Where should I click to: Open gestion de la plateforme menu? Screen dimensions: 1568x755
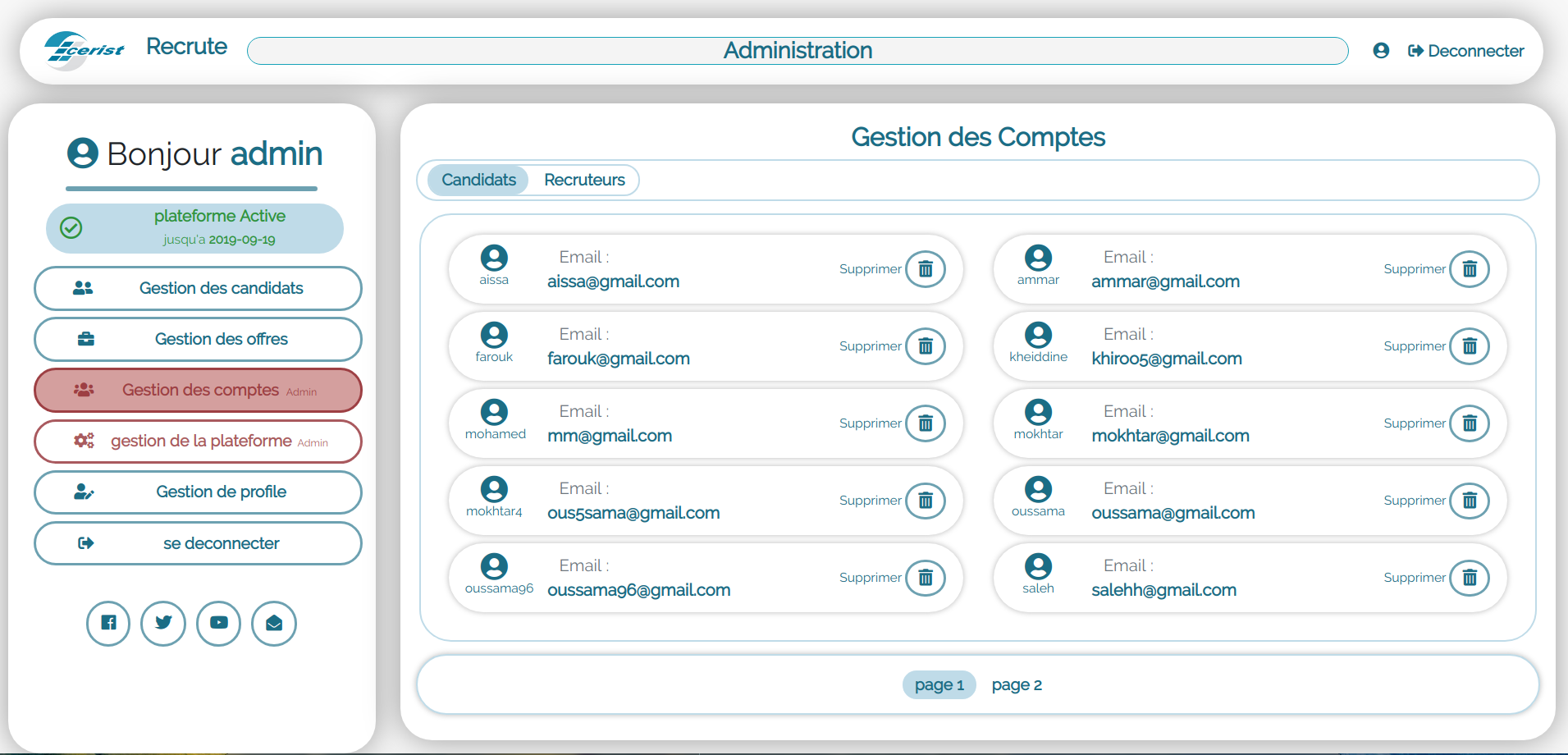(x=198, y=441)
